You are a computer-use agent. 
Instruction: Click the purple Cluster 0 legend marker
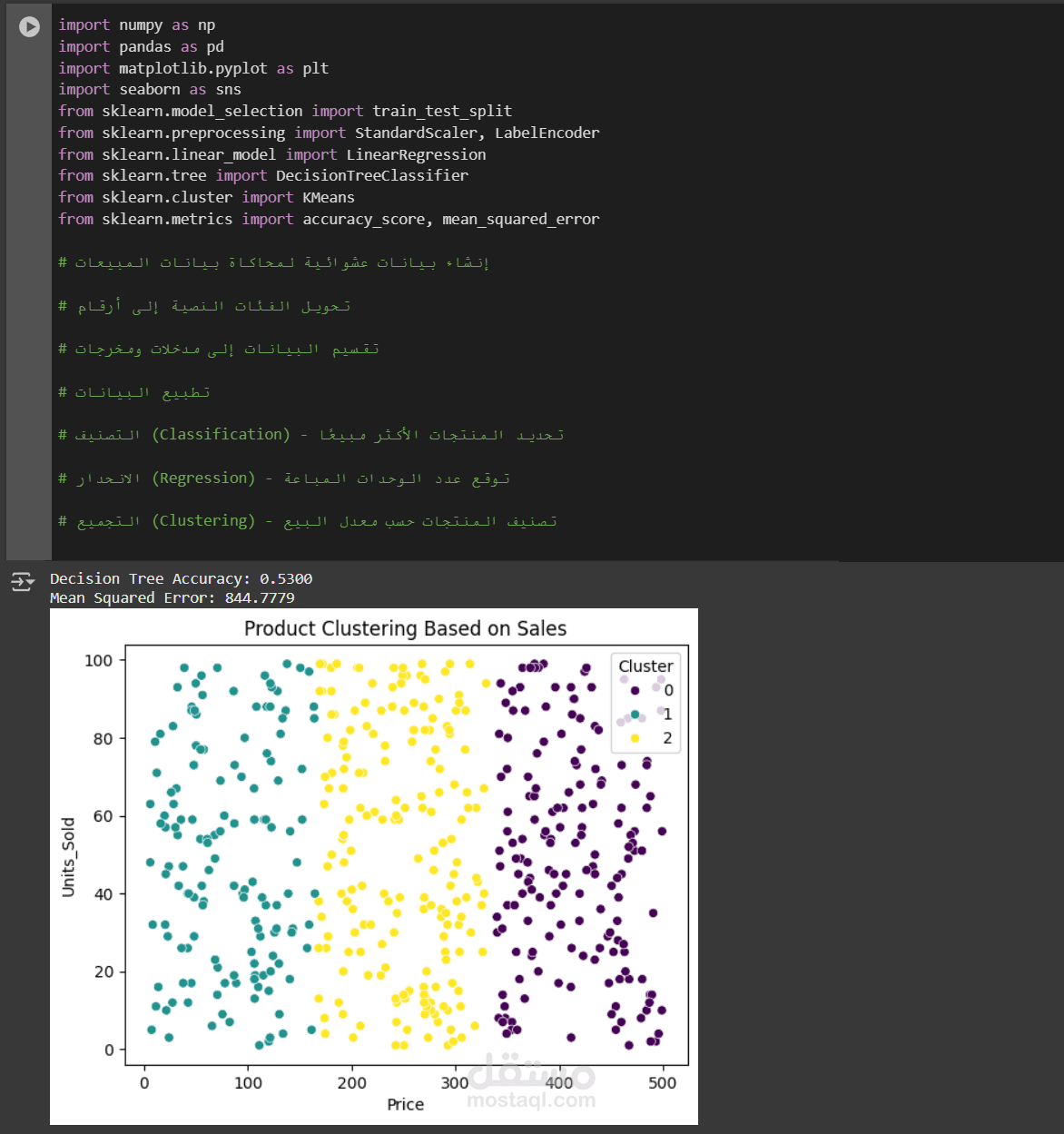(635, 691)
